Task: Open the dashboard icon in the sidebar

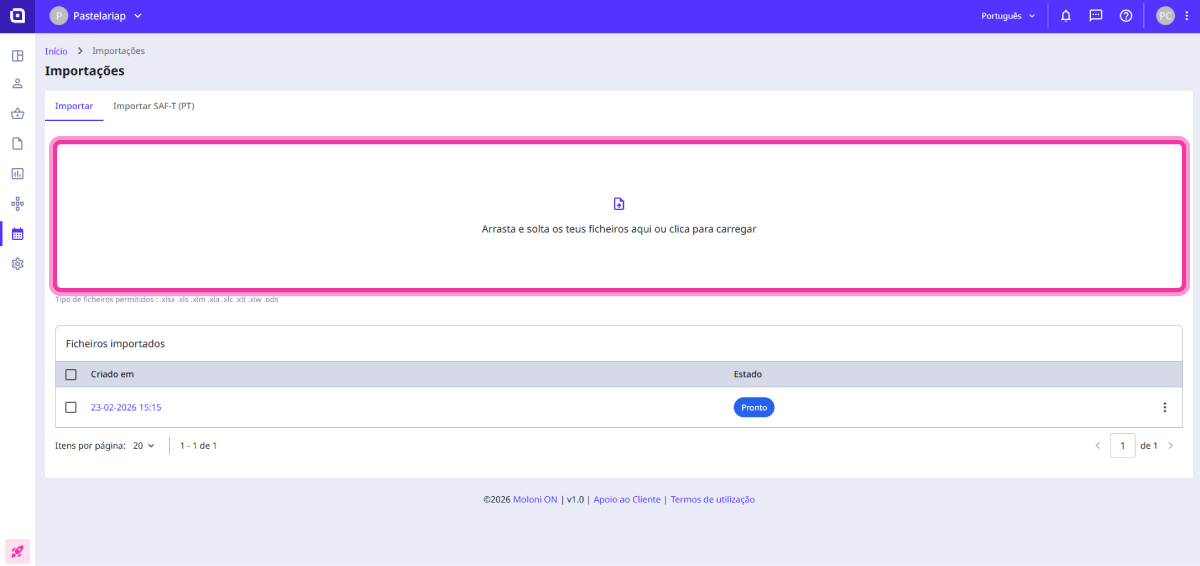Action: tap(17, 55)
